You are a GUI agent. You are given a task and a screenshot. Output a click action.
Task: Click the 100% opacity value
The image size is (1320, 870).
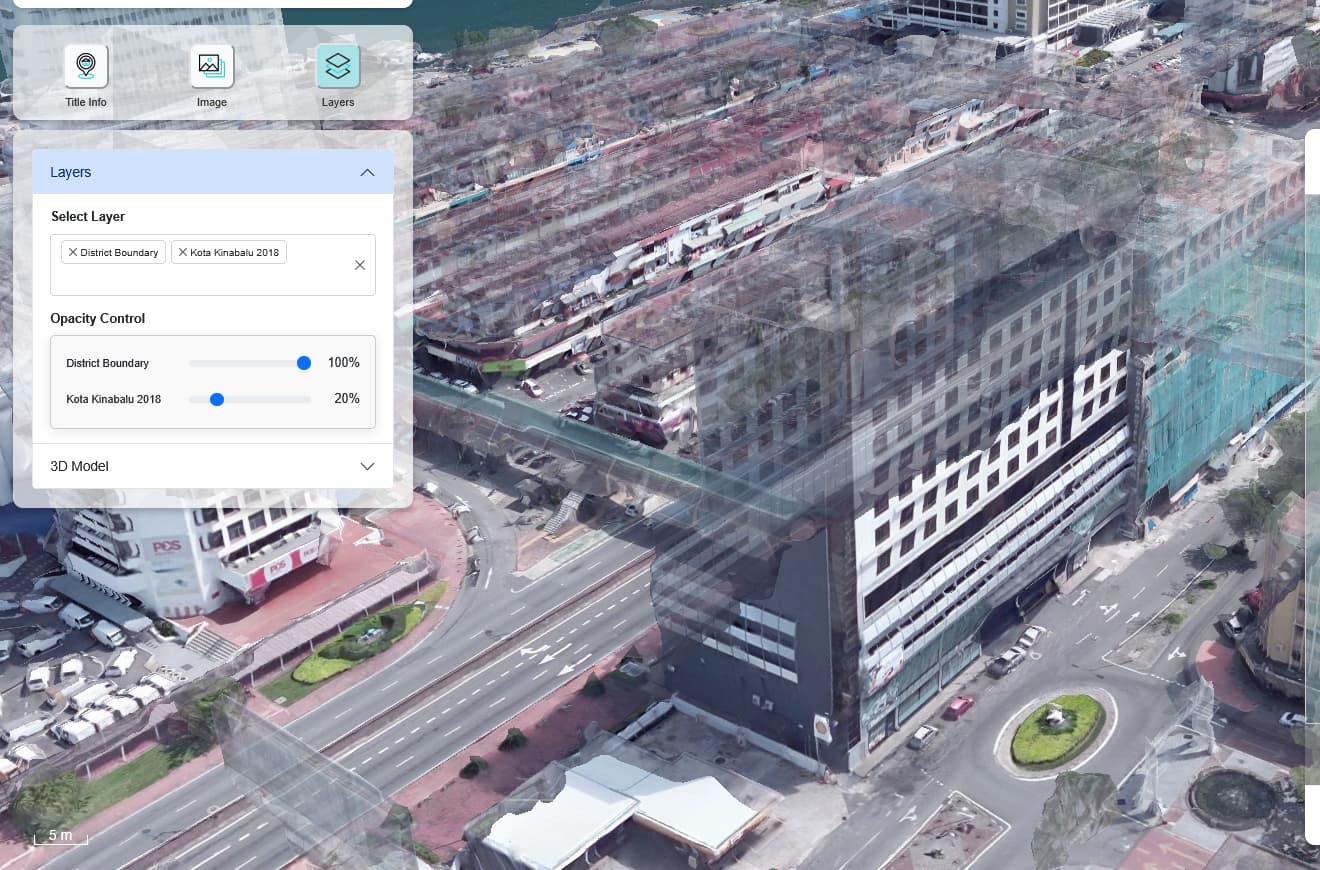pos(344,362)
